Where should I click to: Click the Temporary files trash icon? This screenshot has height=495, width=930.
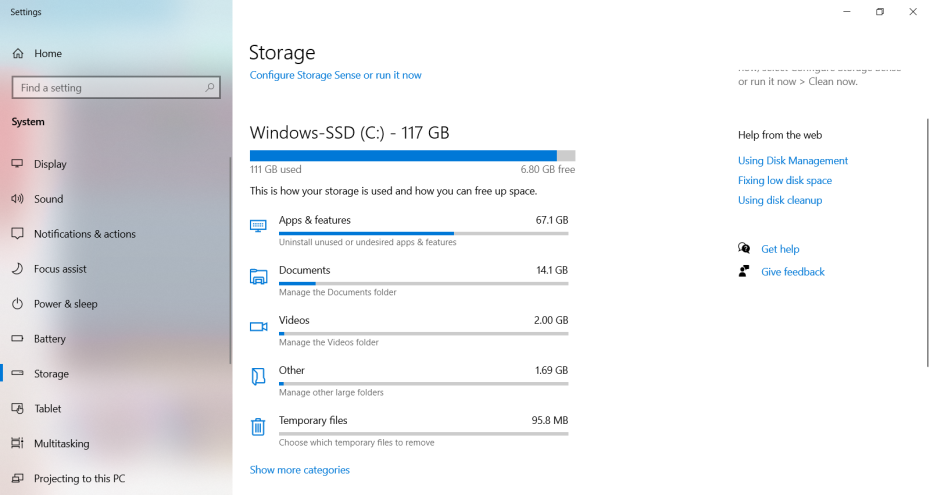(258, 427)
